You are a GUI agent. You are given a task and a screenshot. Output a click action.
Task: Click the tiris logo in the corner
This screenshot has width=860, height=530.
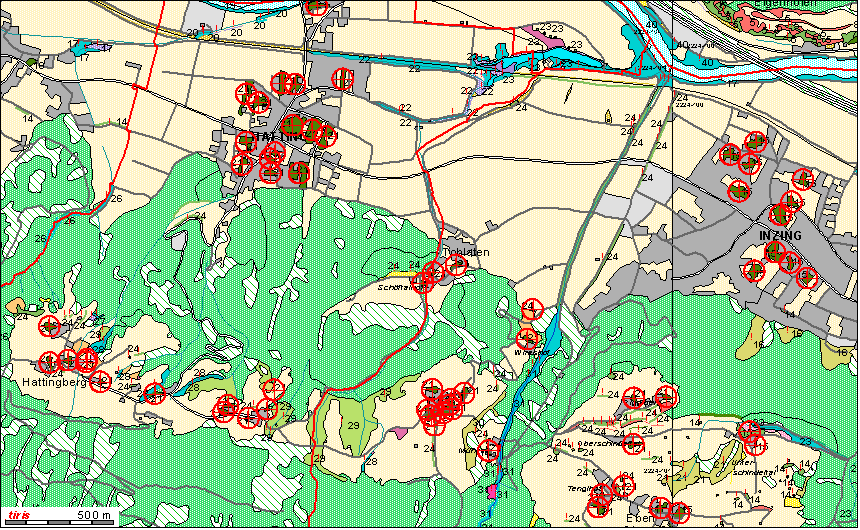click(15, 515)
